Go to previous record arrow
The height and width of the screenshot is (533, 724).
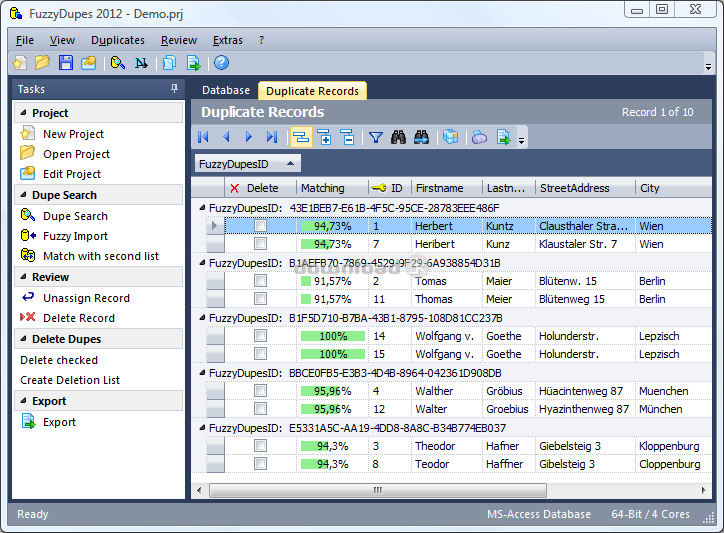tap(226, 137)
